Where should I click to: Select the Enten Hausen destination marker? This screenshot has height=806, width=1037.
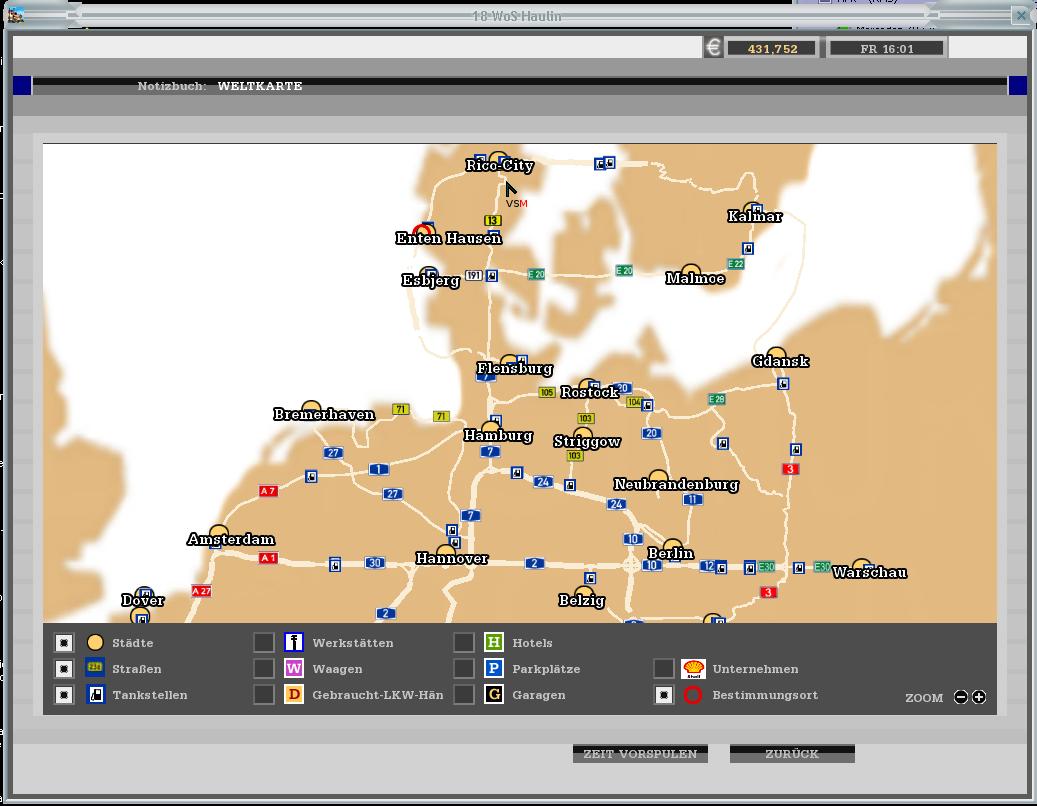pos(422,232)
